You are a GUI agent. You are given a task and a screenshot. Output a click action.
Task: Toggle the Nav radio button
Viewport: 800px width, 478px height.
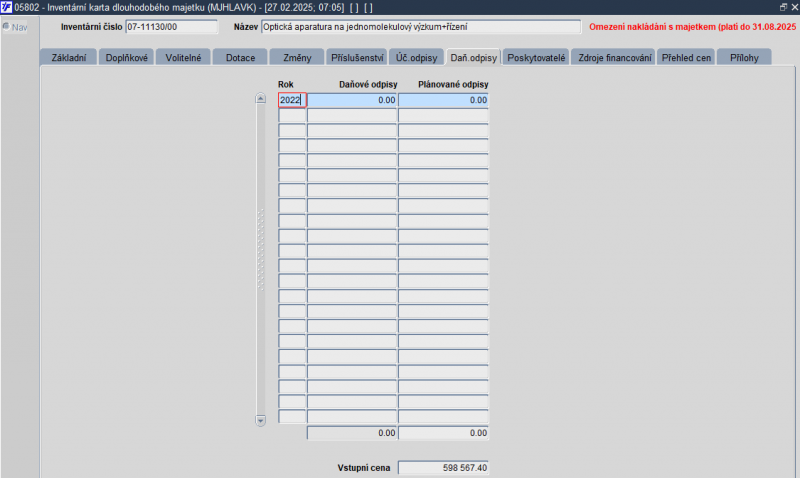(6, 27)
